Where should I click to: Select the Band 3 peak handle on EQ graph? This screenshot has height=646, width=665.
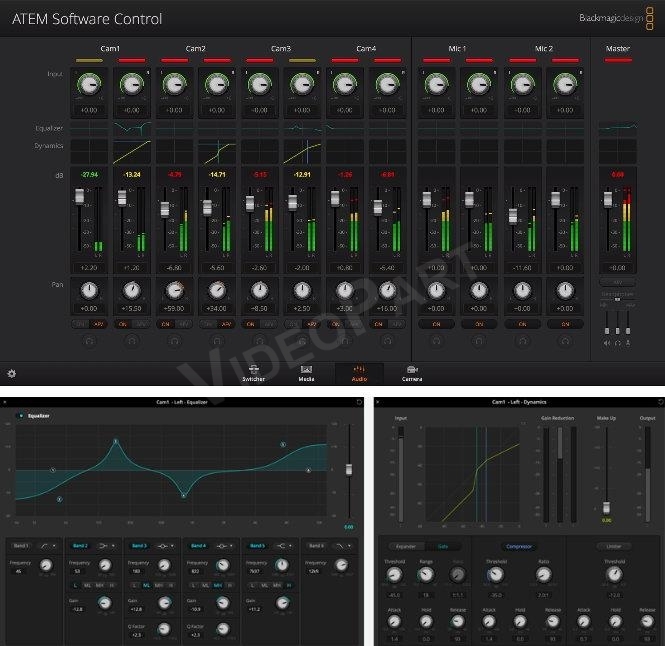(x=116, y=442)
